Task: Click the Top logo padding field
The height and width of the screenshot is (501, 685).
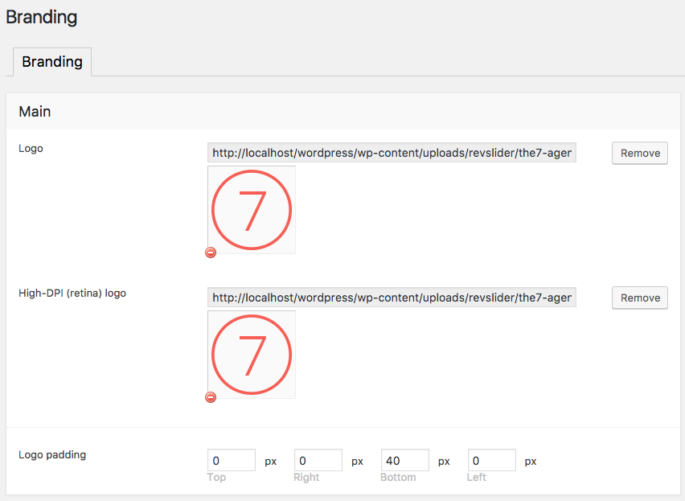Action: tap(231, 461)
